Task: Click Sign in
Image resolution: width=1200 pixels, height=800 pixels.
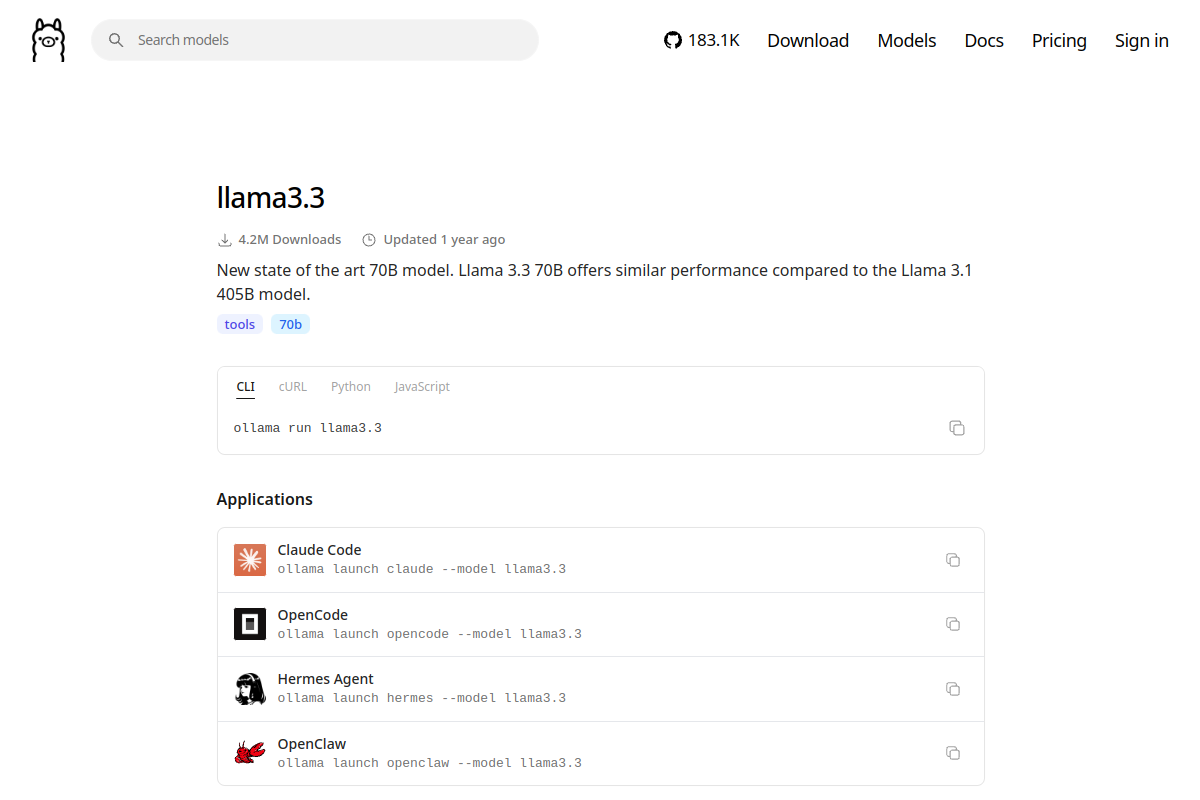Action: [x=1142, y=40]
